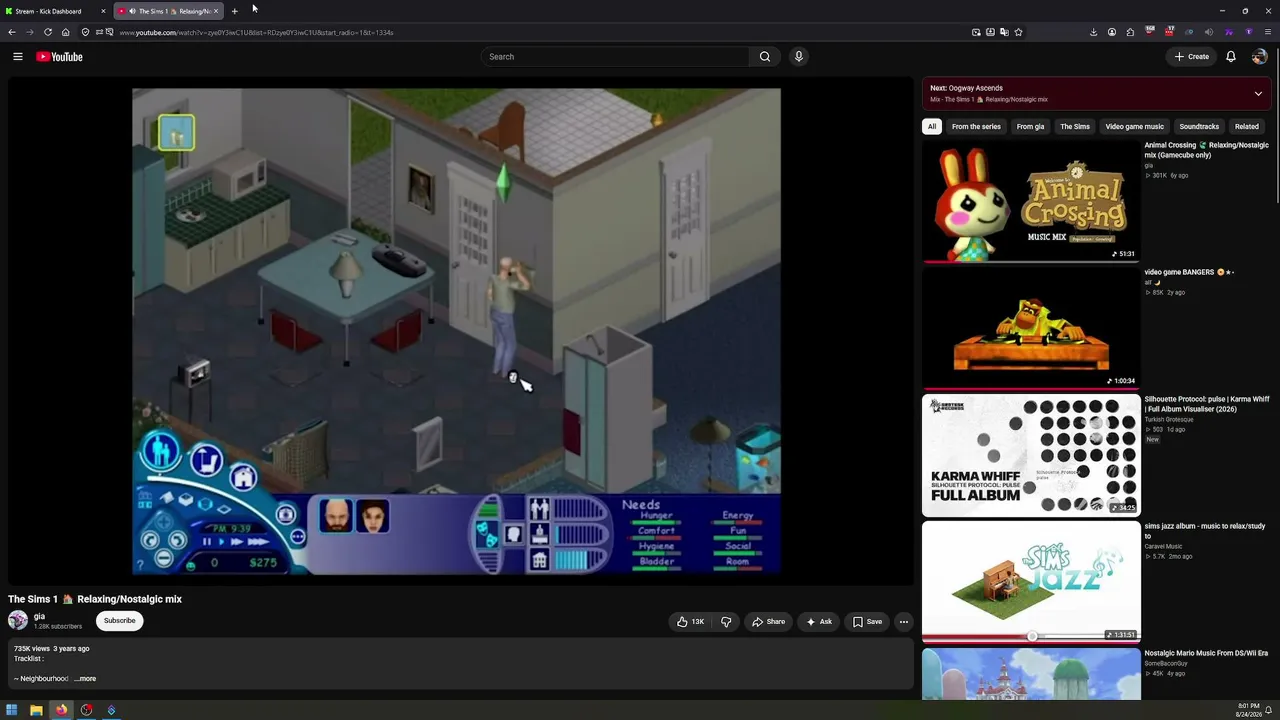Select the From the series chip
This screenshot has width=1280, height=720.
coord(976,127)
